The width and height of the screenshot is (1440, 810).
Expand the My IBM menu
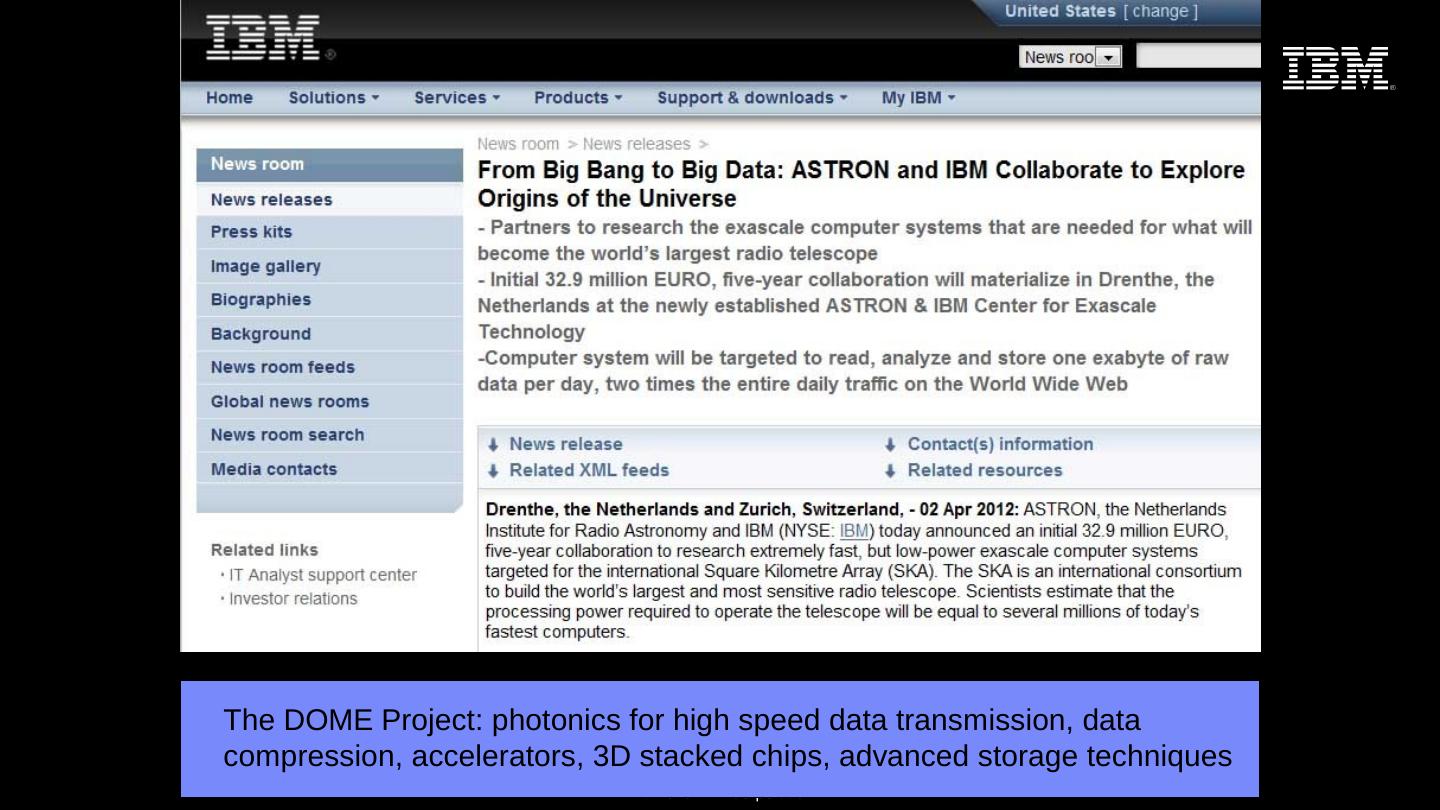pos(918,98)
